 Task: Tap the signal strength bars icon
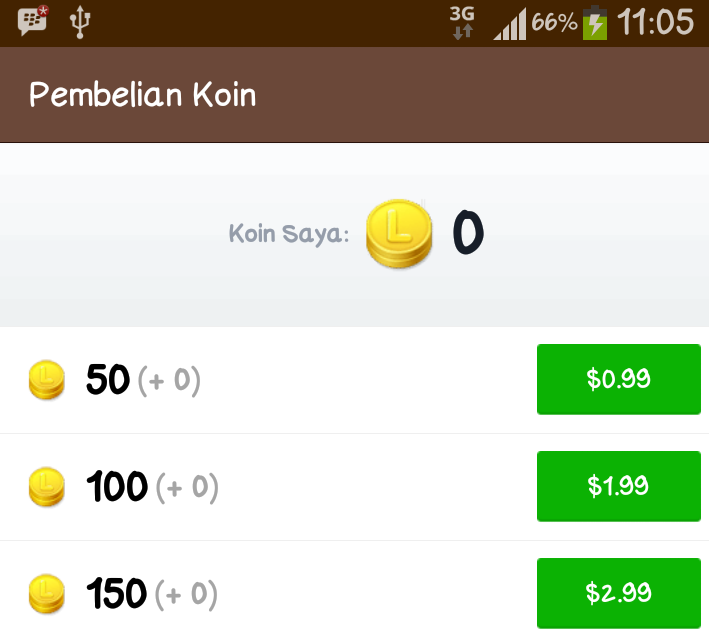(510, 24)
